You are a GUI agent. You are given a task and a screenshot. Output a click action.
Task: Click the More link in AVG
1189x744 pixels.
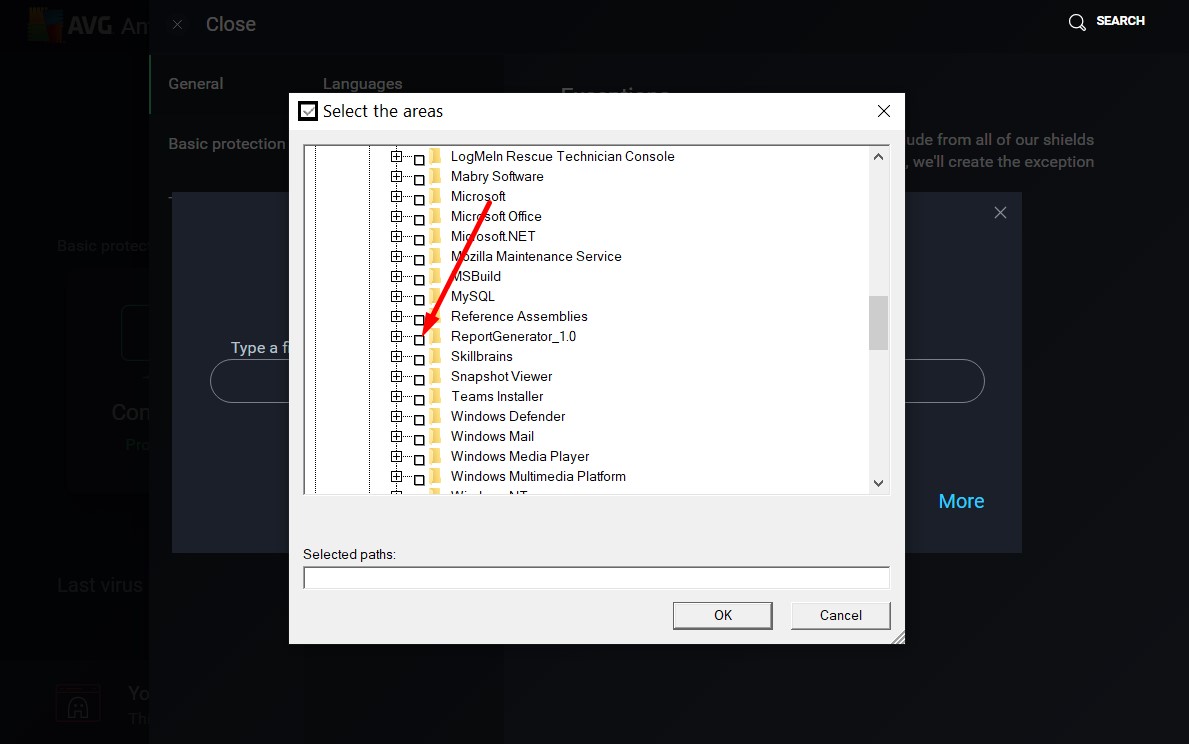point(962,501)
